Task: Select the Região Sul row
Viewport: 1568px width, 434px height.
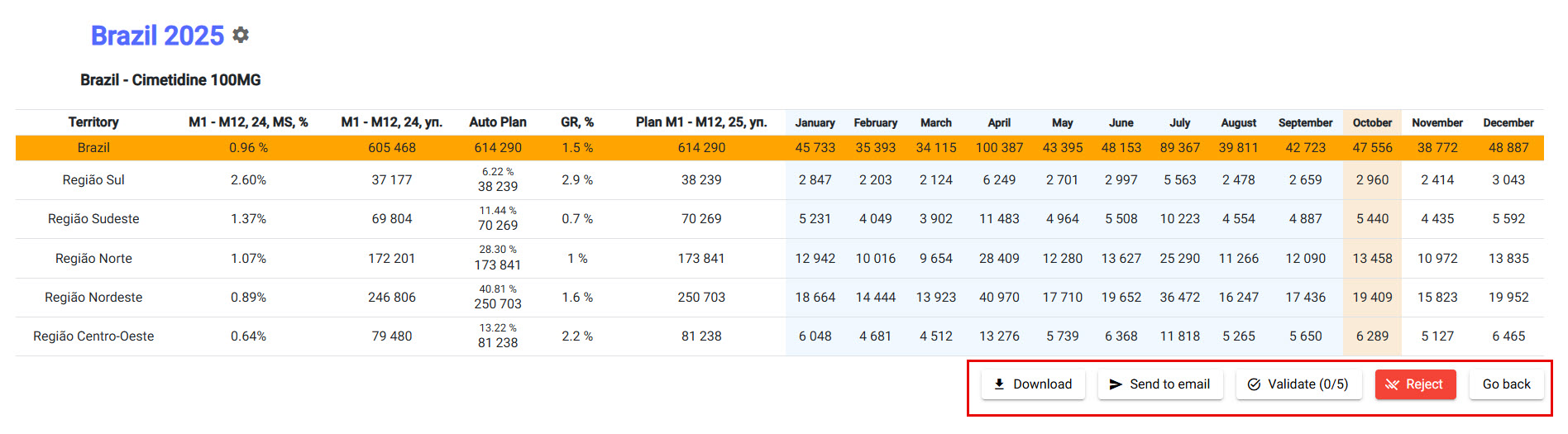Action: [93, 180]
